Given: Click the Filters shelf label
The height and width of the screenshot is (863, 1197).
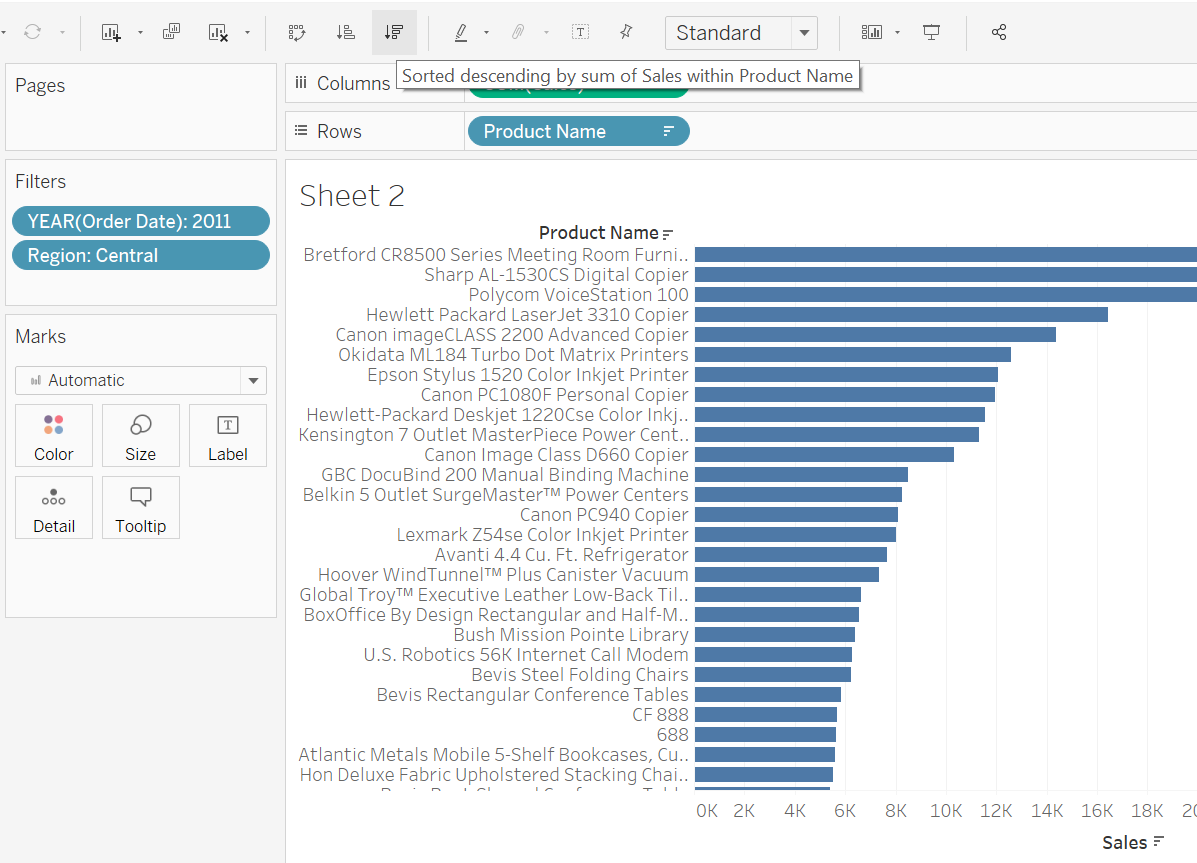Looking at the screenshot, I should pos(40,182).
